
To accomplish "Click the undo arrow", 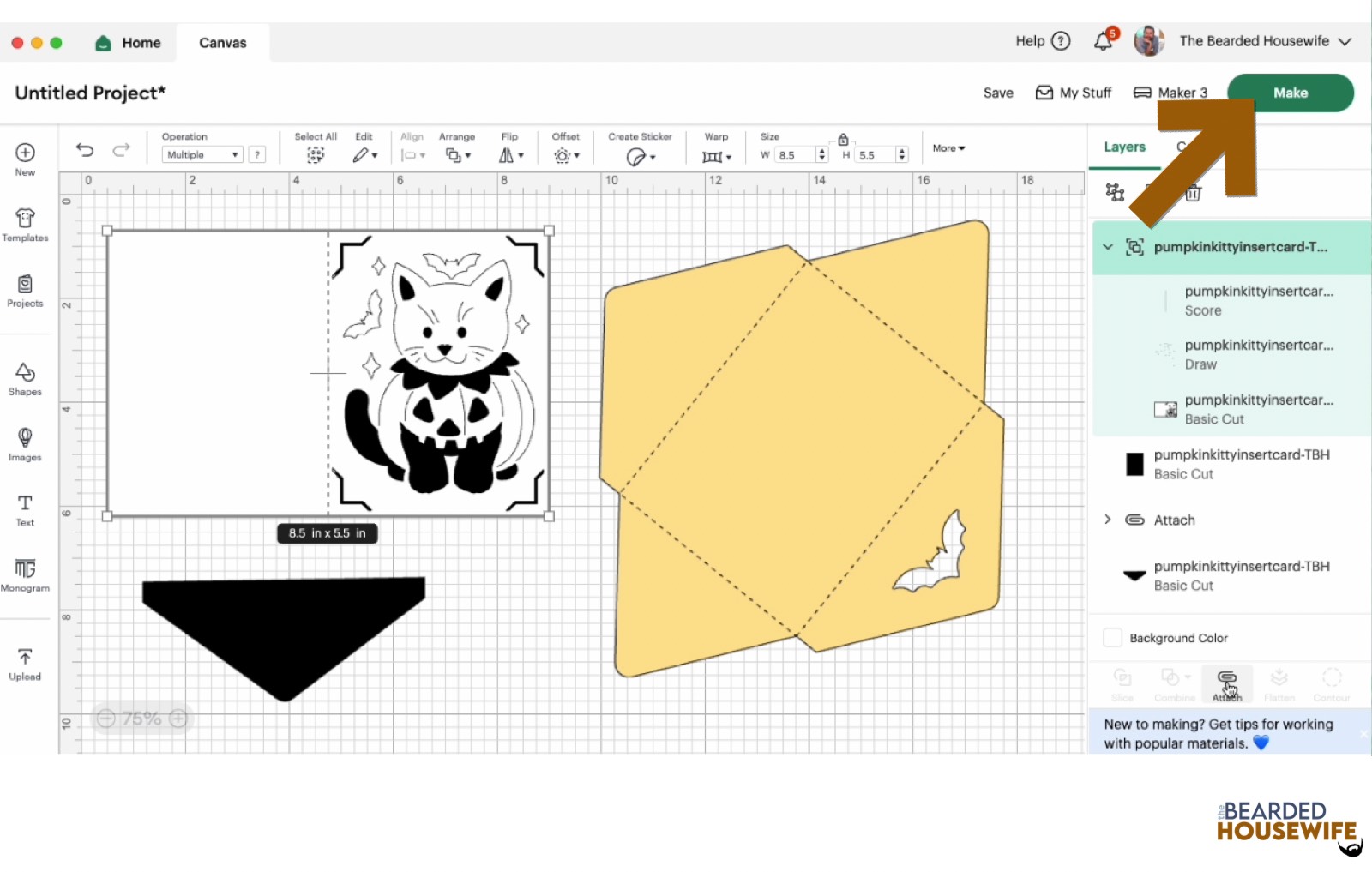I will click(x=85, y=150).
